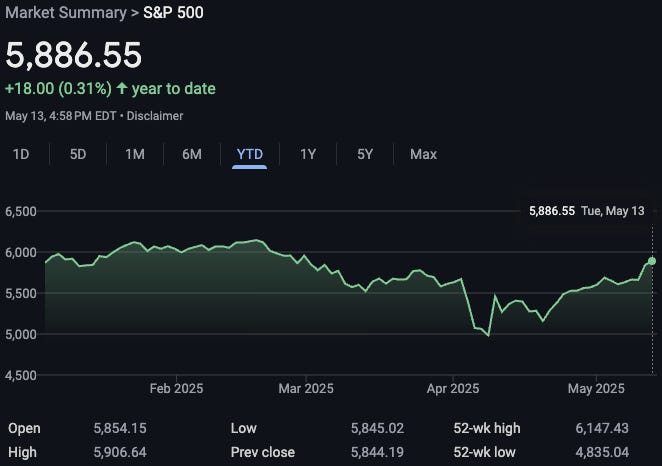Click the Feb 2025 axis label
The width and height of the screenshot is (662, 466).
176,388
